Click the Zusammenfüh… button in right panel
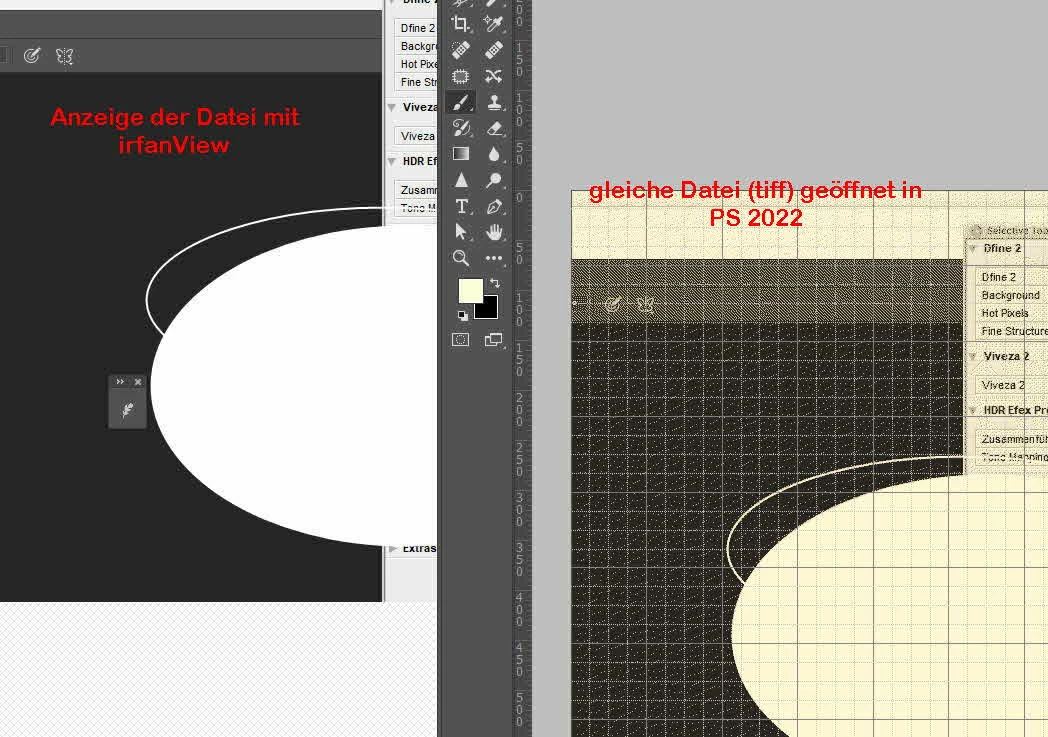Screen dimensions: 1048x737 (1011, 439)
